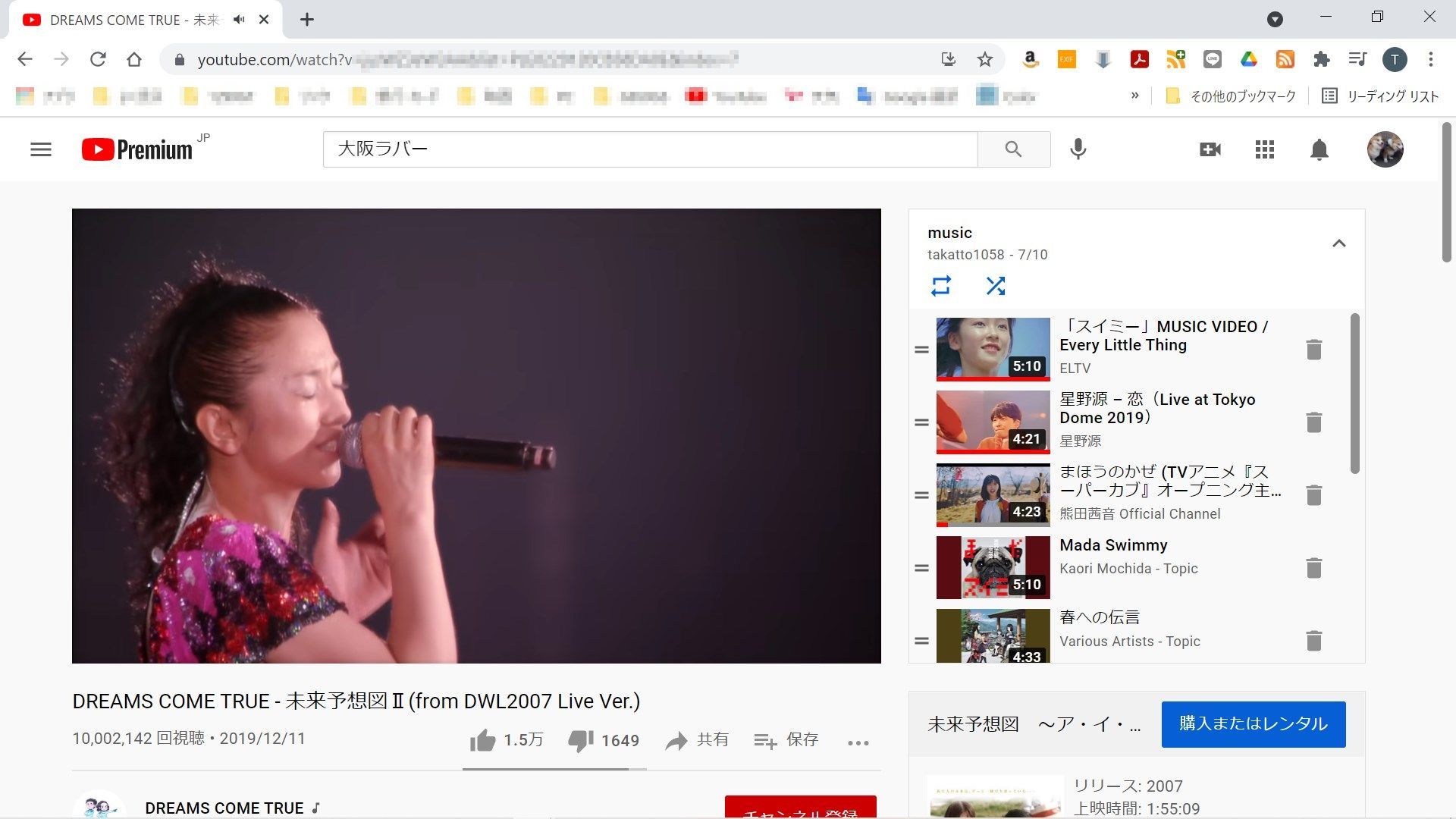
Task: Share the video via 共有
Action: pos(697,740)
